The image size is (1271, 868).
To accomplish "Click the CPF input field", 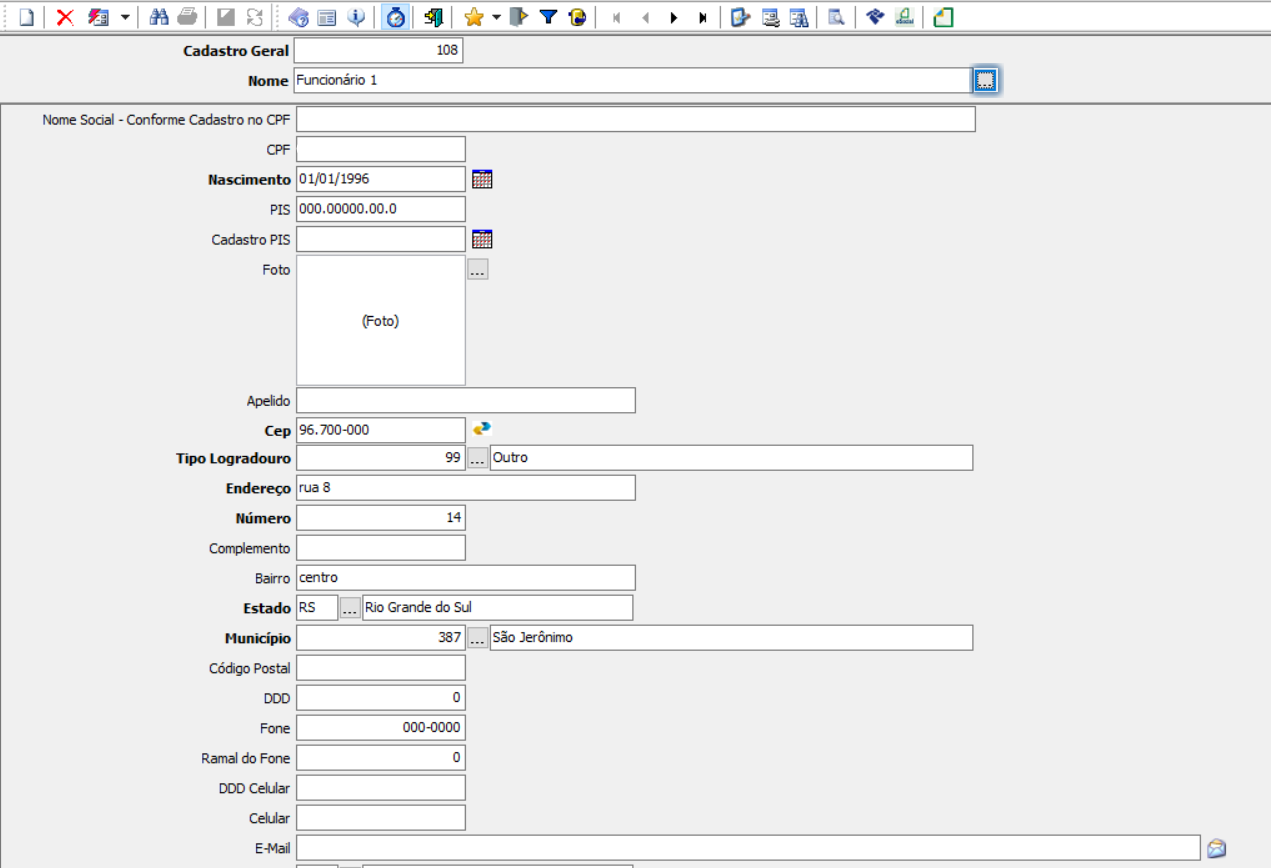I will click(x=381, y=149).
